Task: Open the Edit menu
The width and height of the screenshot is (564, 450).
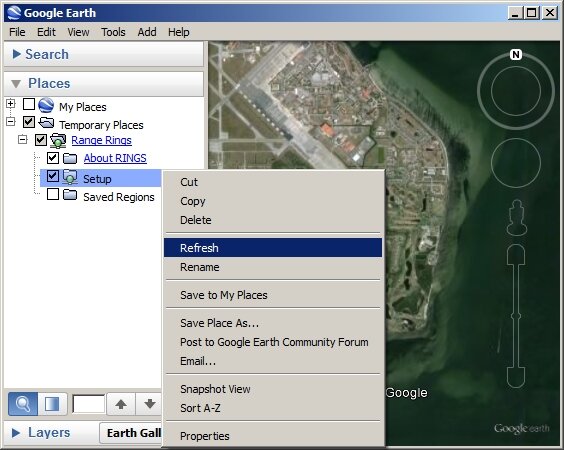Action: tap(46, 32)
